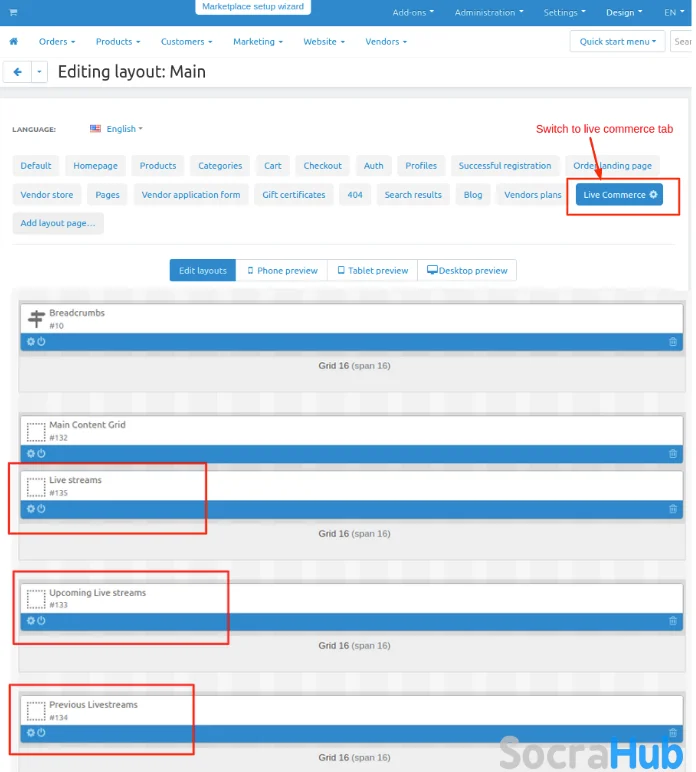Click the search input field
This screenshot has width=696, height=772.
click(681, 41)
